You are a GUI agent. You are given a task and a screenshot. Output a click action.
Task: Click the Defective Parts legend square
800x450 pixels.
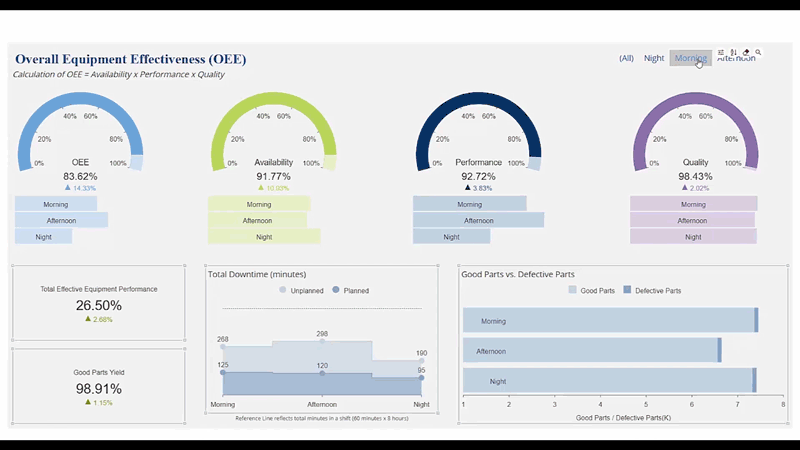click(627, 290)
